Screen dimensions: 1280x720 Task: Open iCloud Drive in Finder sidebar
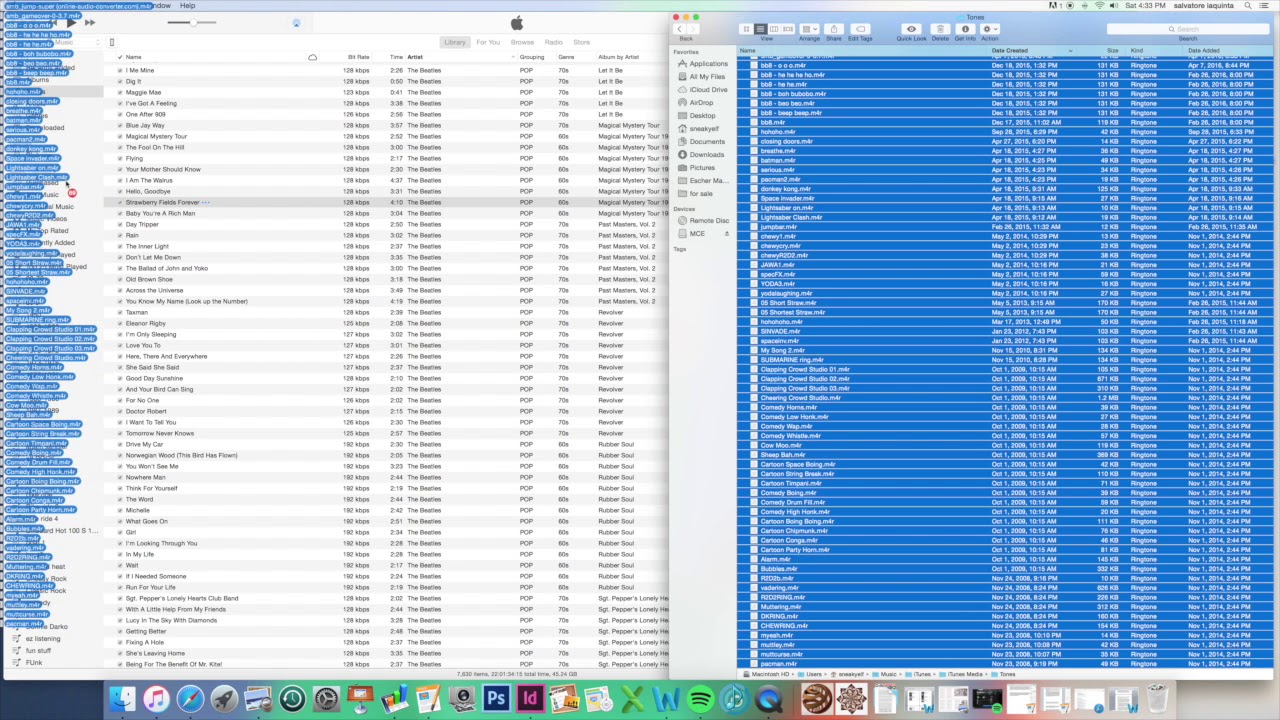708,90
